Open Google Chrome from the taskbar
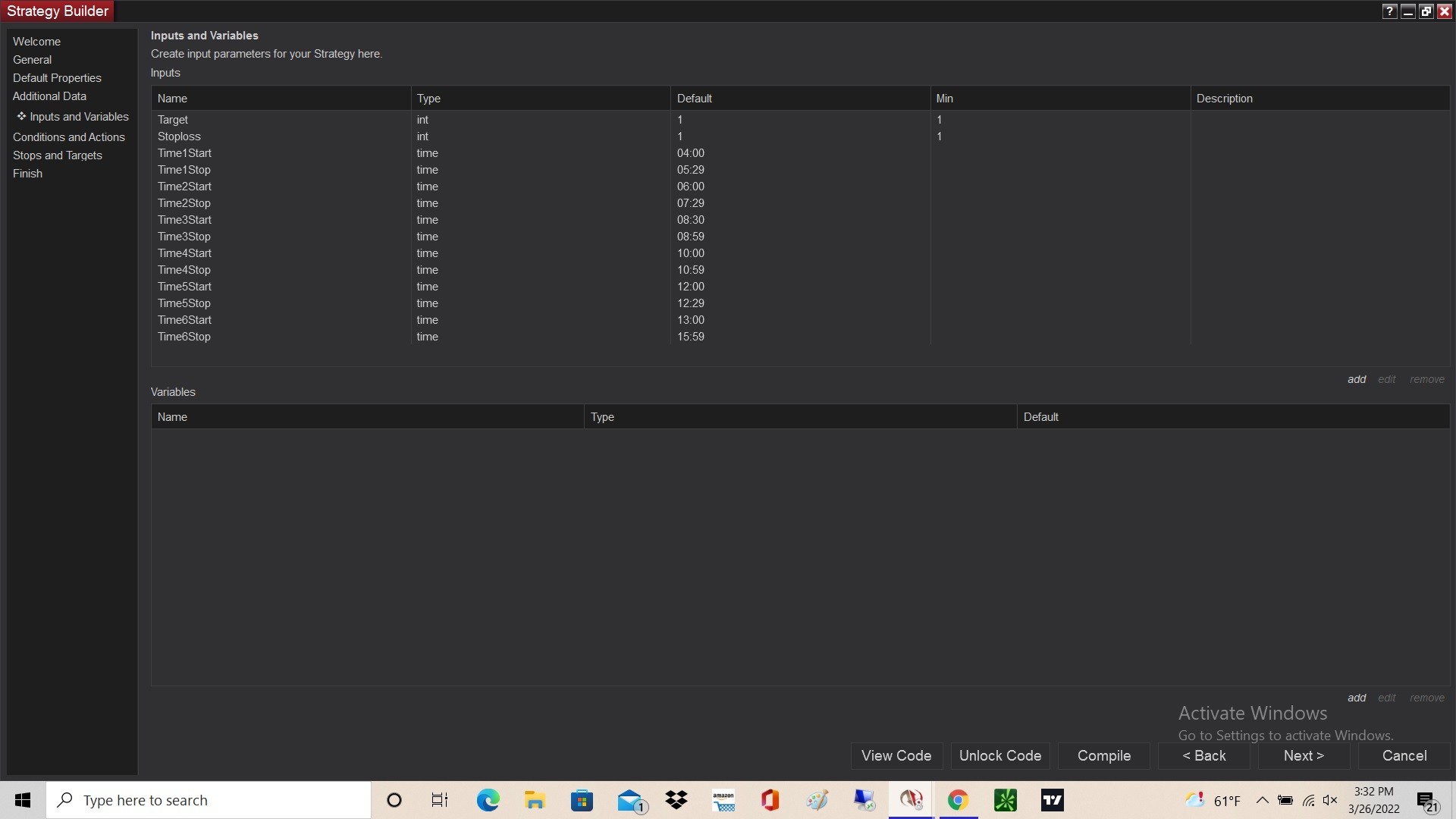Viewport: 1456px width, 819px height. point(958,800)
